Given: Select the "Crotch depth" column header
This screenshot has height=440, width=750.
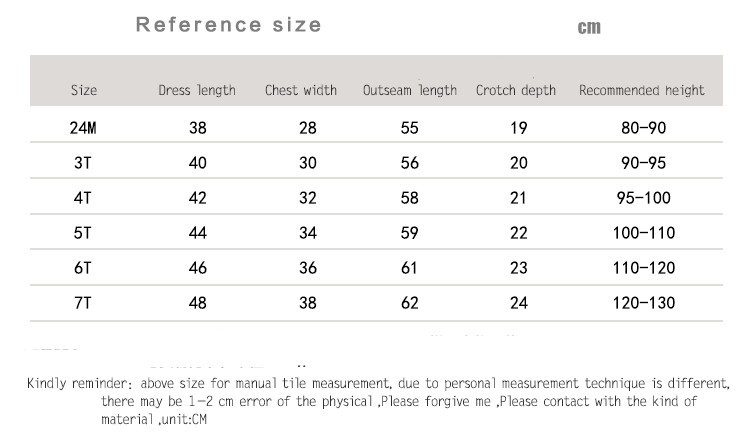Looking at the screenshot, I should [x=517, y=90].
